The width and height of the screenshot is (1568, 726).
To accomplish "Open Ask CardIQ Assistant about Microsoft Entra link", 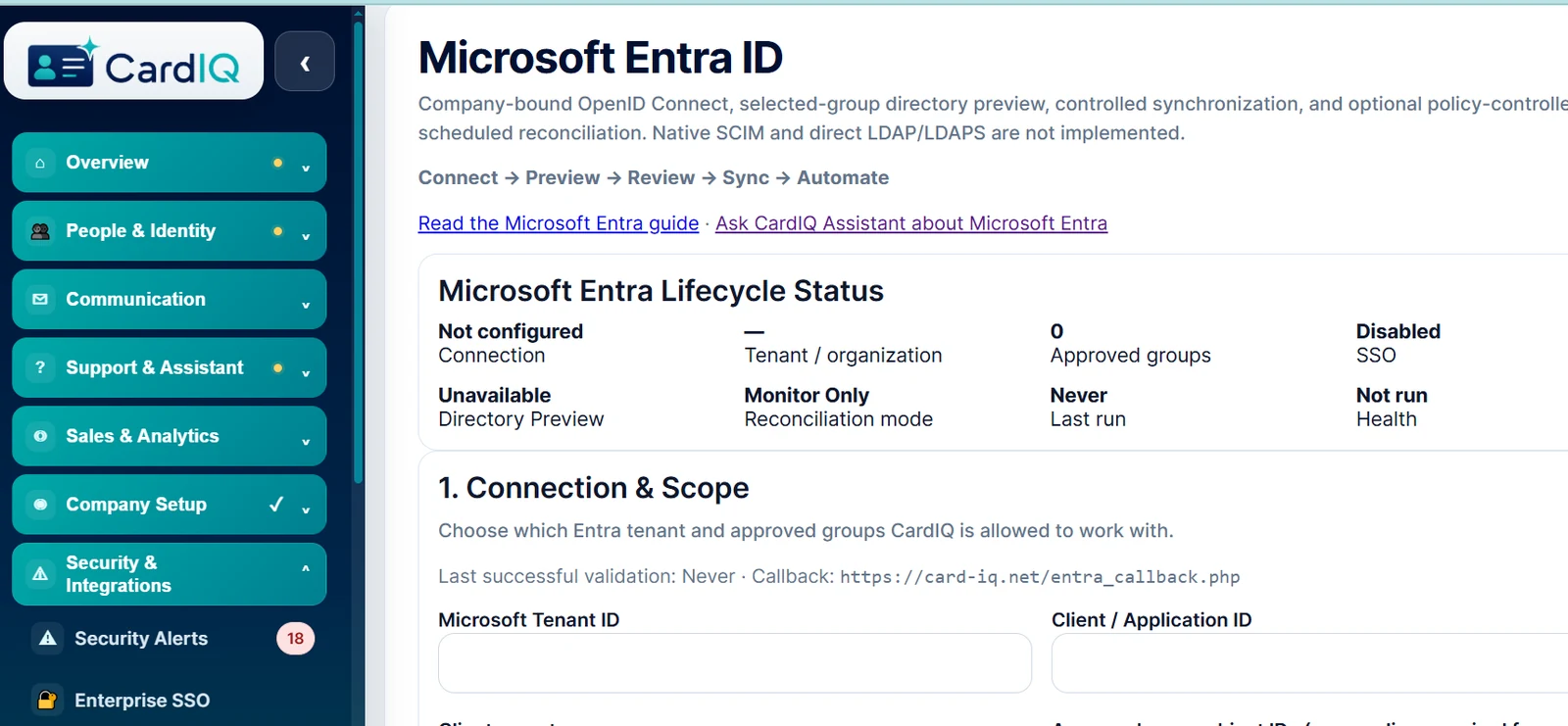I will point(911,223).
